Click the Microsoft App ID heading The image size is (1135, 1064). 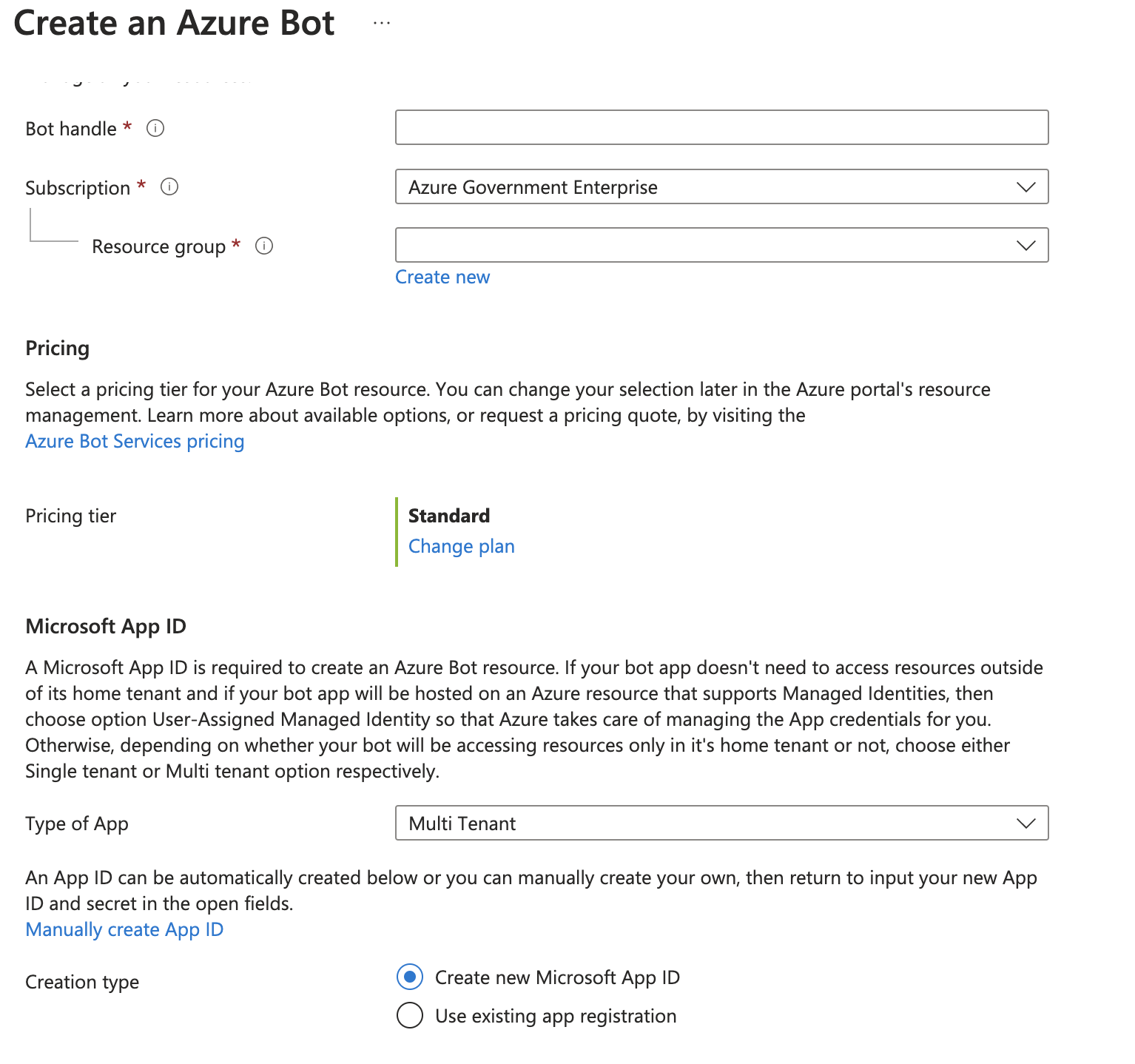click(106, 627)
